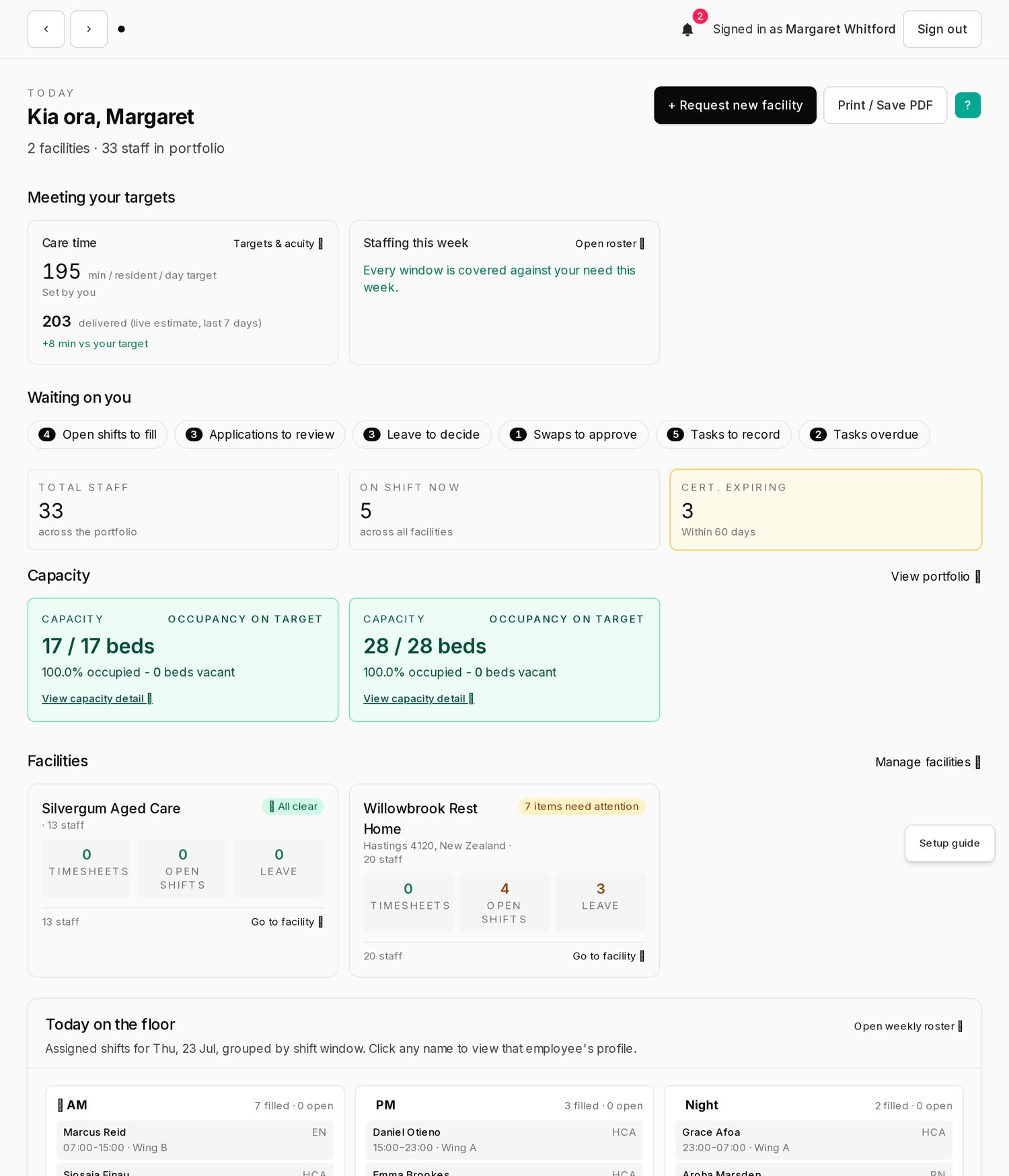
Task: View capacity detail for 28 beds facility
Action: coord(419,698)
